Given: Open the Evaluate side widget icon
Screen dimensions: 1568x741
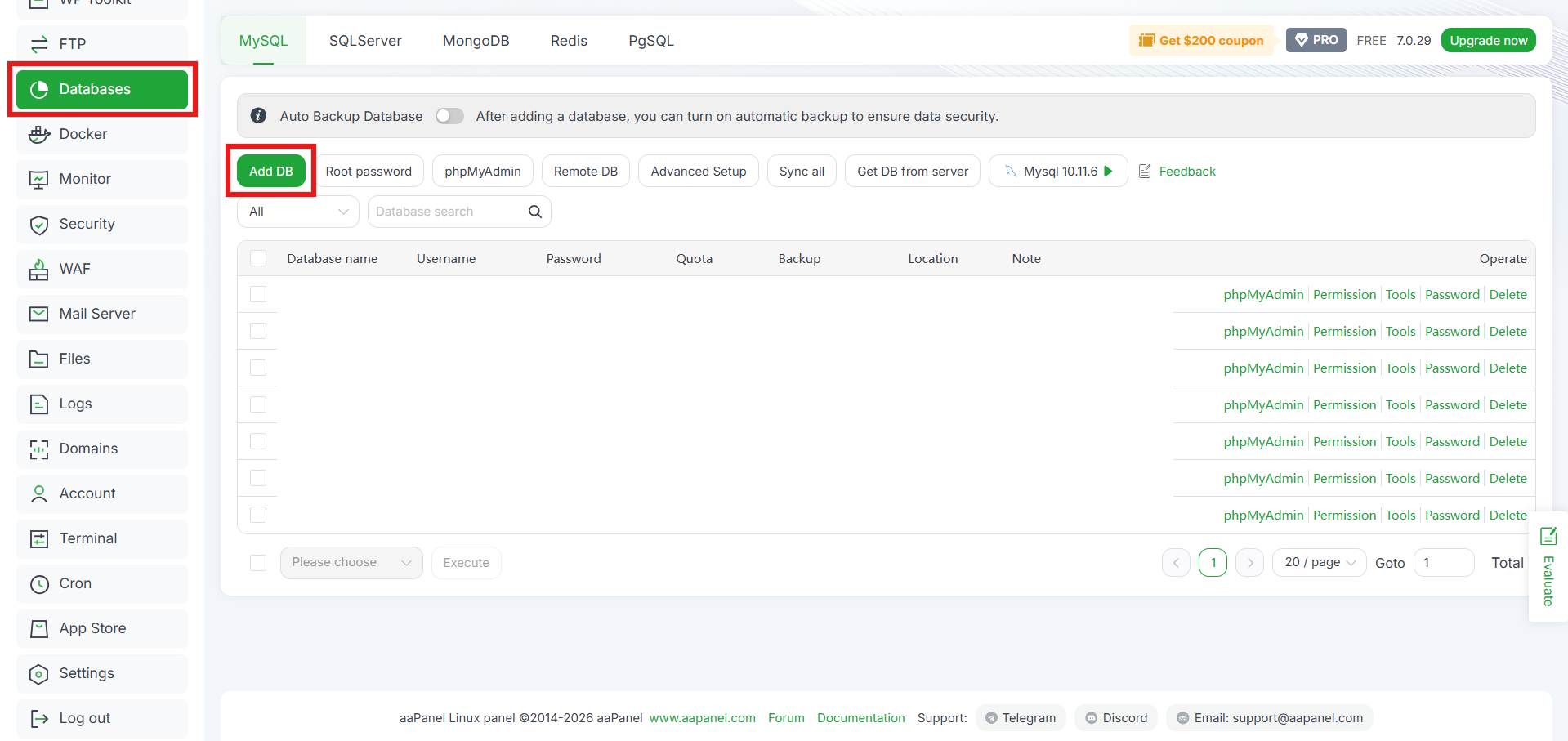Looking at the screenshot, I should tap(1548, 536).
